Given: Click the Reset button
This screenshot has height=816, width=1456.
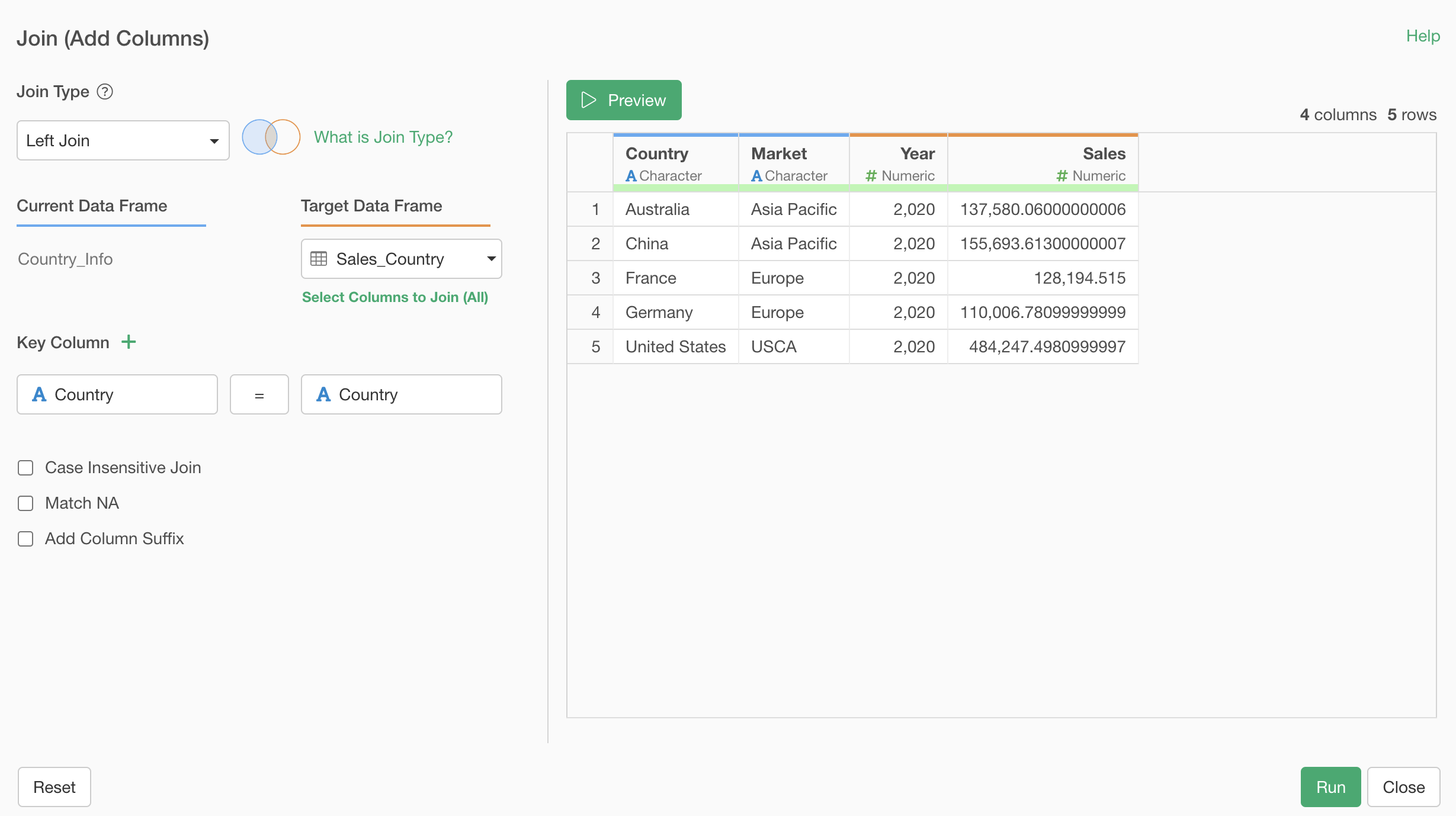Looking at the screenshot, I should pyautogui.click(x=54, y=787).
